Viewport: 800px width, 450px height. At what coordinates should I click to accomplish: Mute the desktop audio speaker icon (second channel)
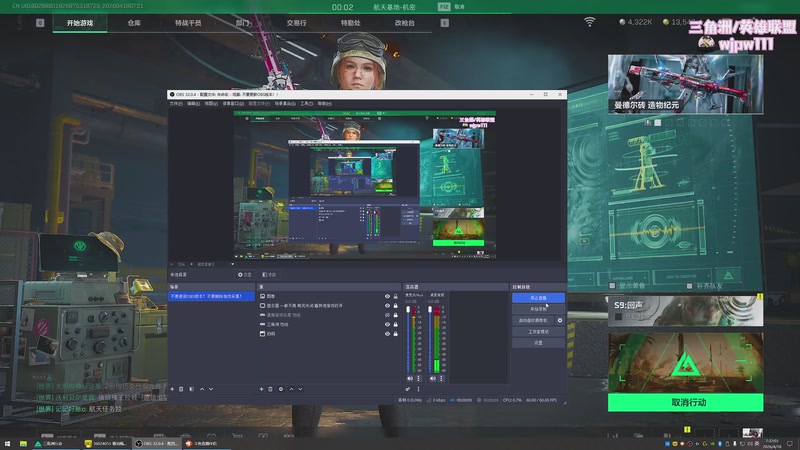433,379
